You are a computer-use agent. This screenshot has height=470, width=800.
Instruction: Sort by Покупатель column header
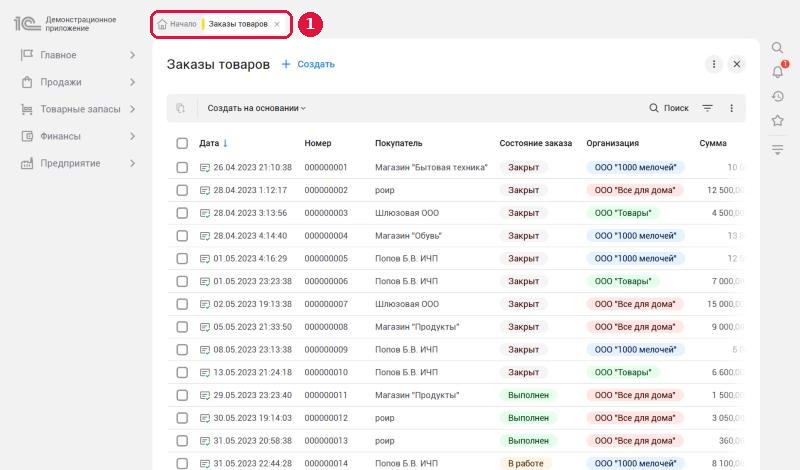(x=398, y=143)
